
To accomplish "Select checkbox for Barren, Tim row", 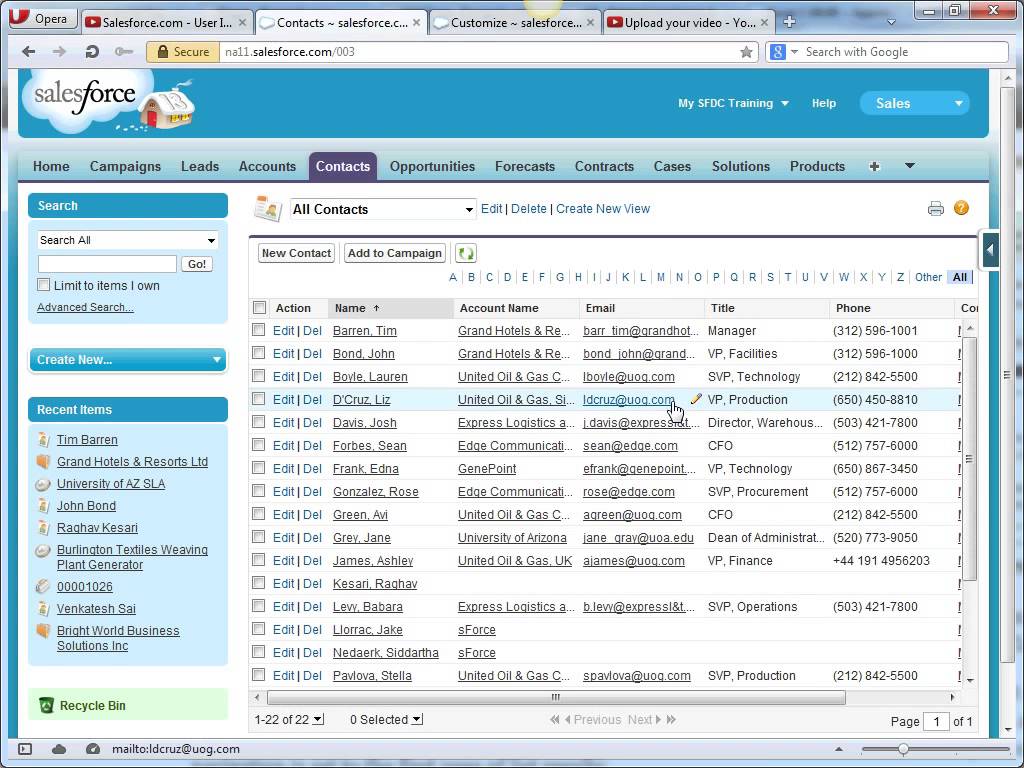I will [x=259, y=330].
